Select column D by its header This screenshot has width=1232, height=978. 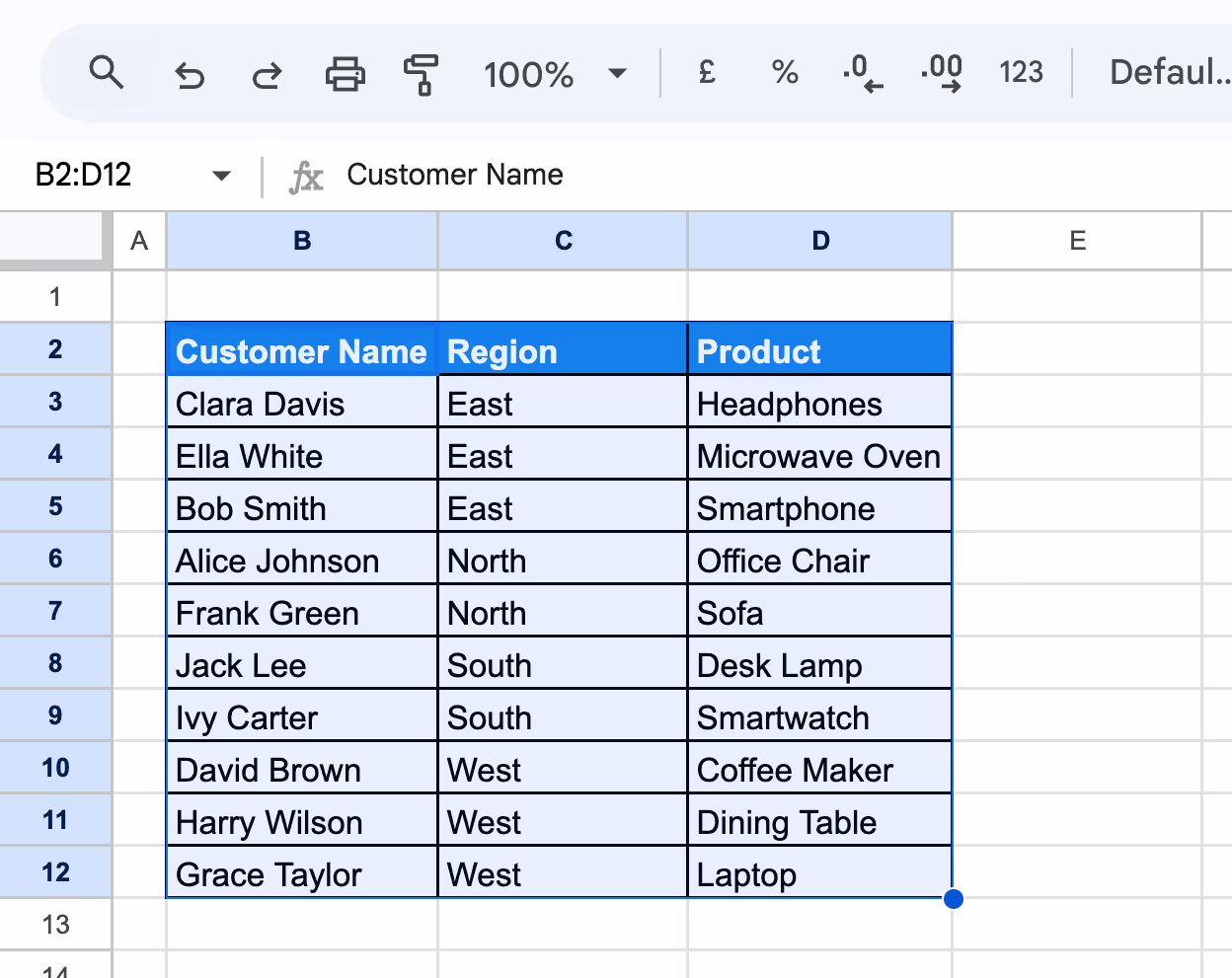point(819,240)
